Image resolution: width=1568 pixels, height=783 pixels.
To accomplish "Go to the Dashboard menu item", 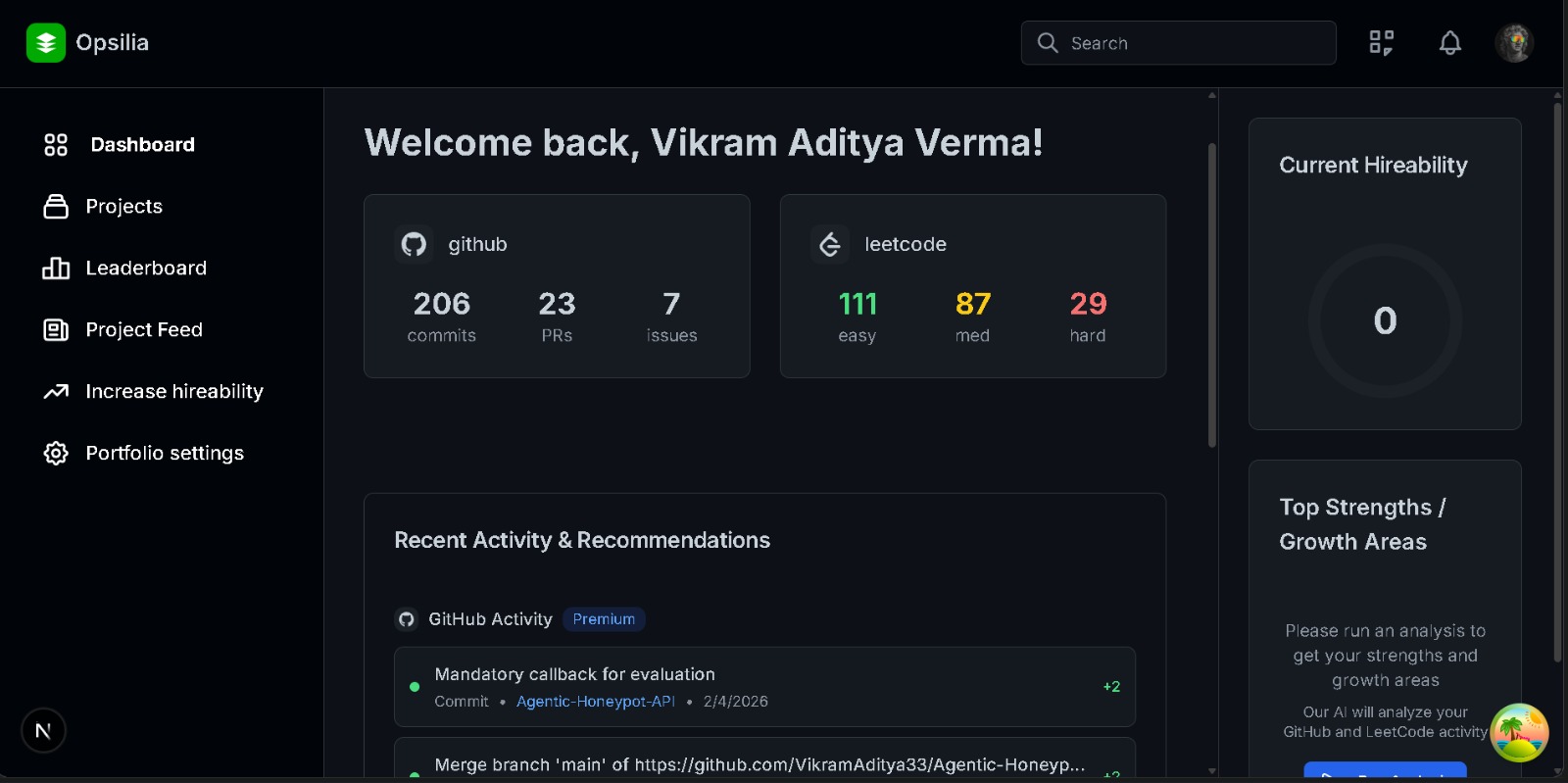I will [142, 145].
